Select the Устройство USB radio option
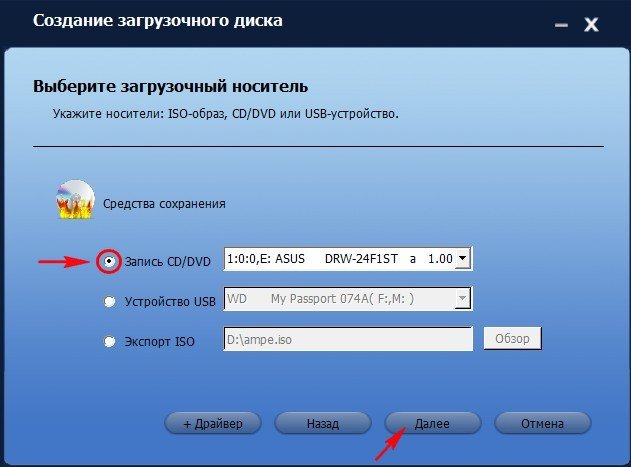Image resolution: width=631 pixels, height=467 pixels. point(109,301)
